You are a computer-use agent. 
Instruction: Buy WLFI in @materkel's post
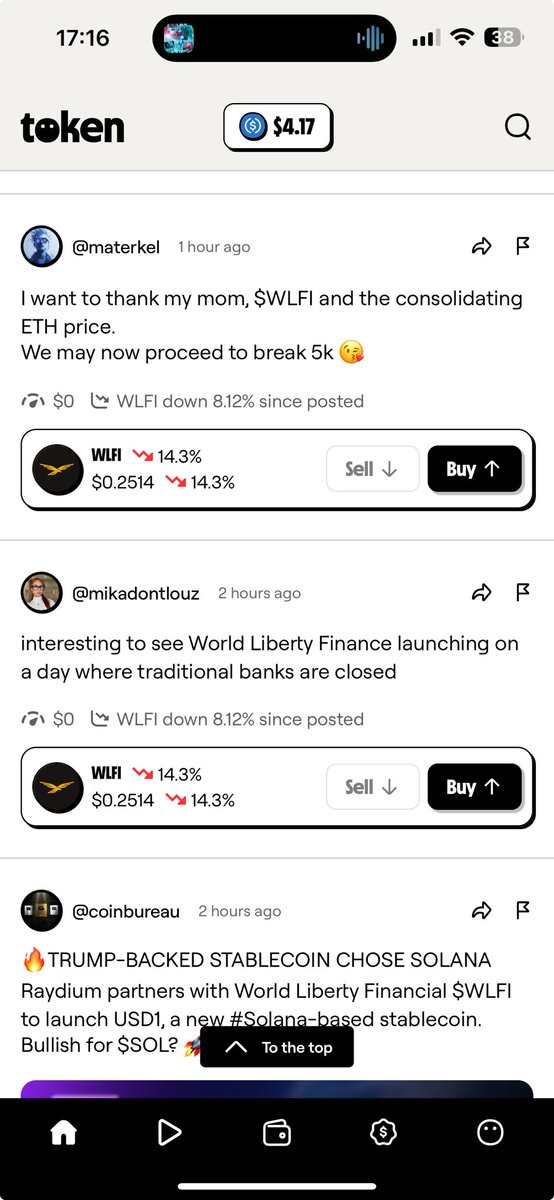(474, 469)
